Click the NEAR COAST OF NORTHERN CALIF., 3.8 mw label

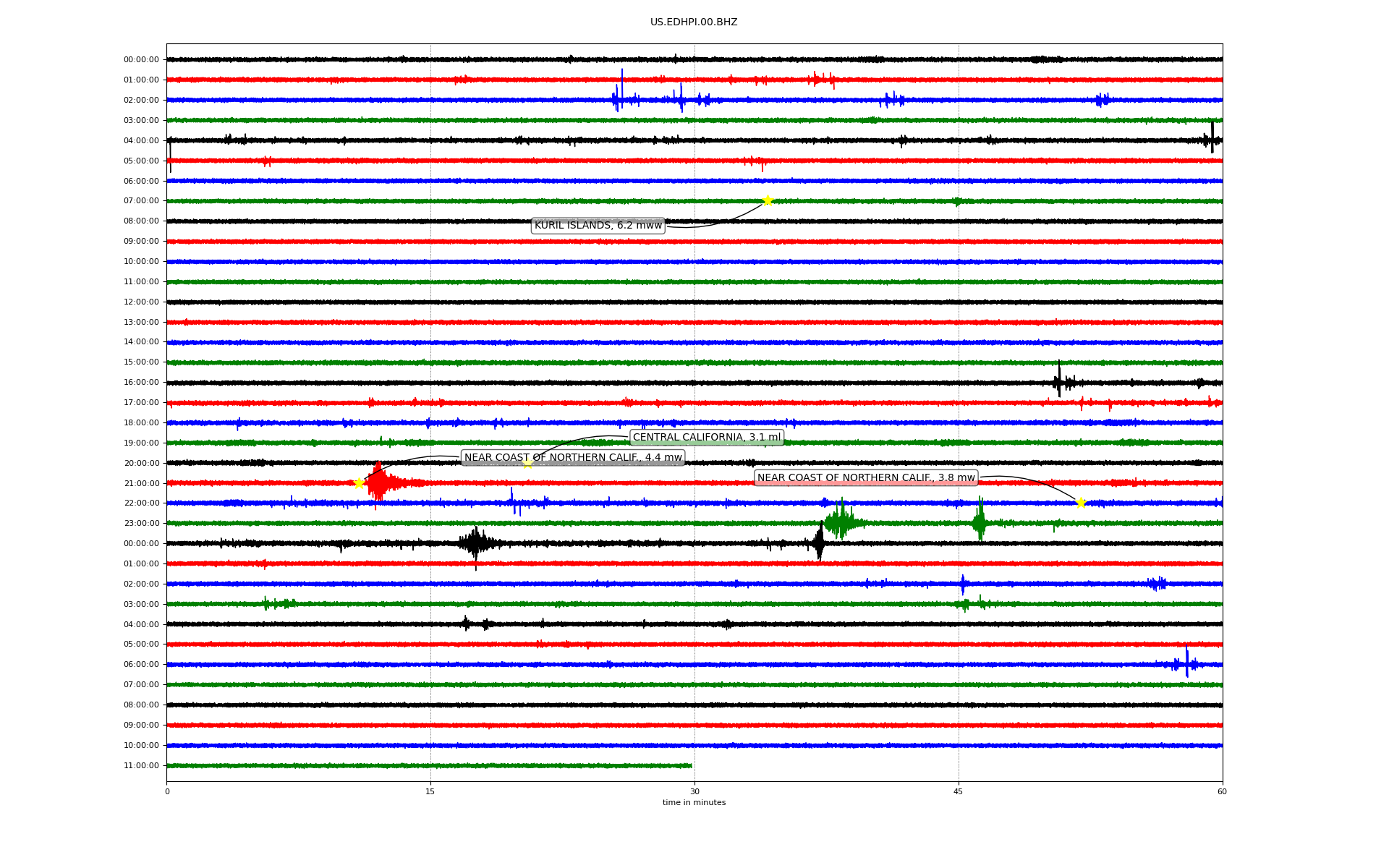coord(866,478)
